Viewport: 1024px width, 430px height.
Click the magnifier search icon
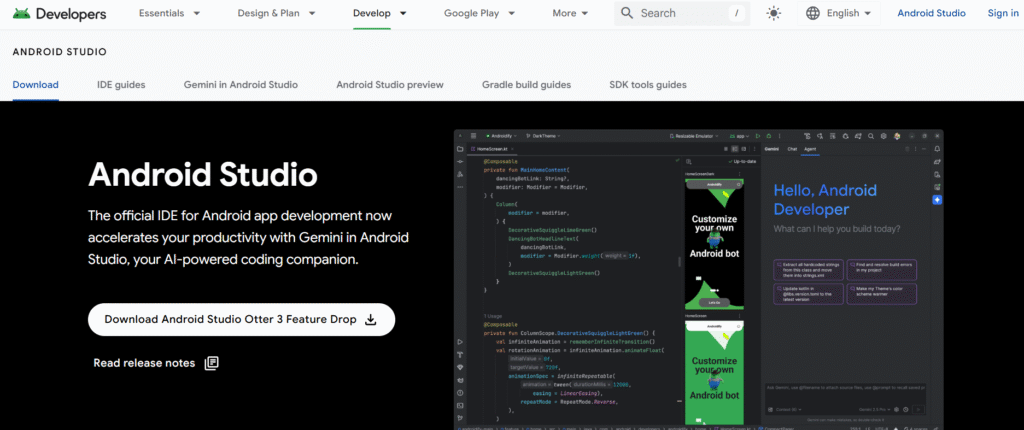(627, 13)
